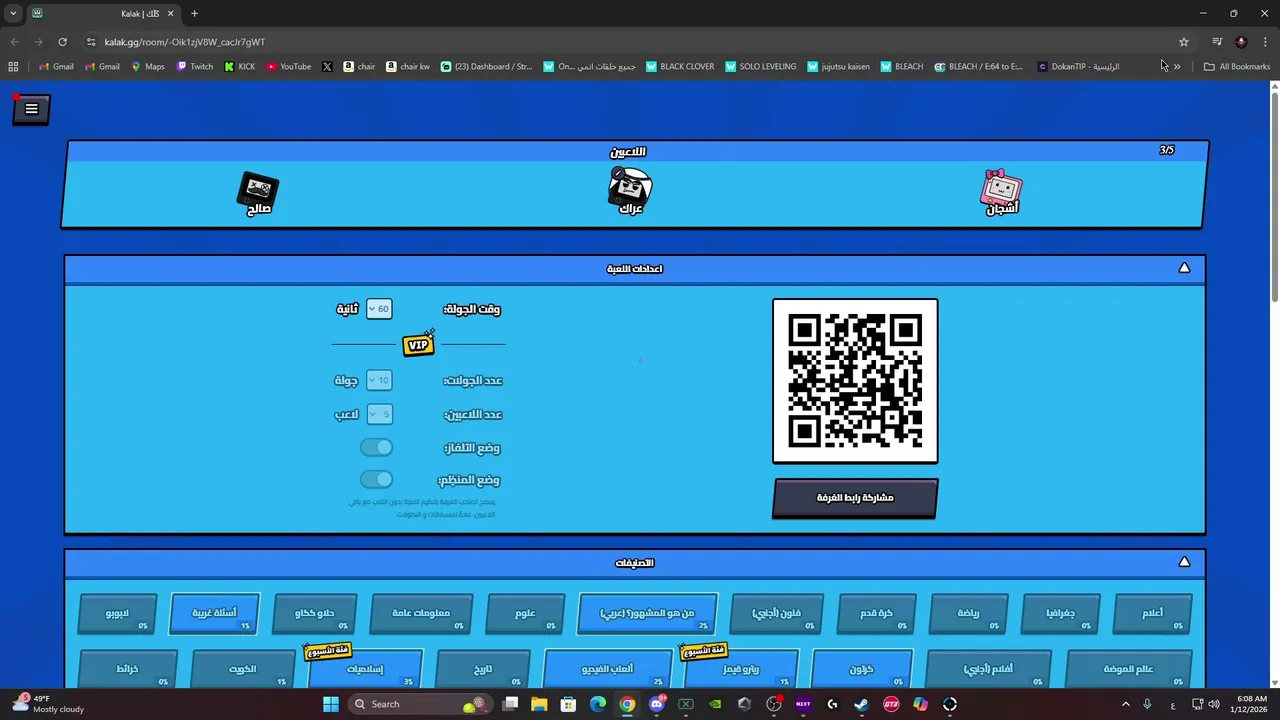Open the rounds count 10 dropdown

coord(379,380)
